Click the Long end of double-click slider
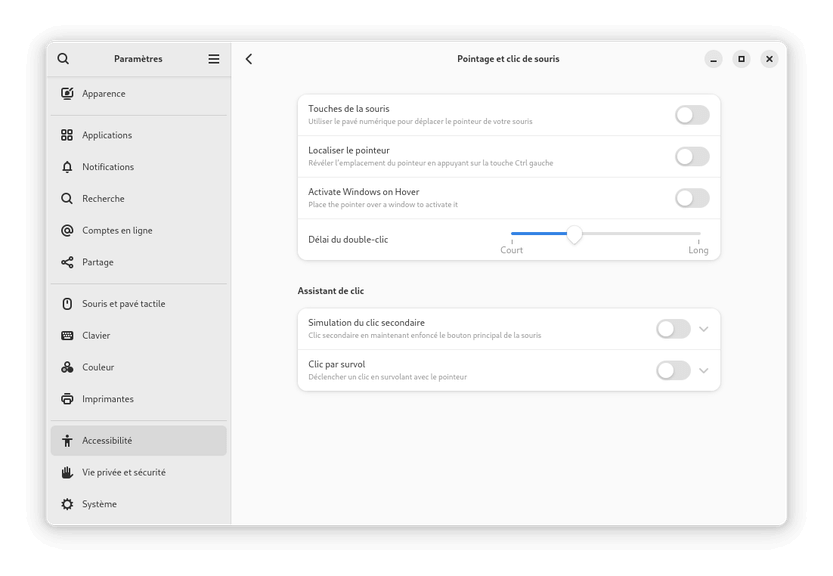The height and width of the screenshot is (576, 833). (698, 250)
